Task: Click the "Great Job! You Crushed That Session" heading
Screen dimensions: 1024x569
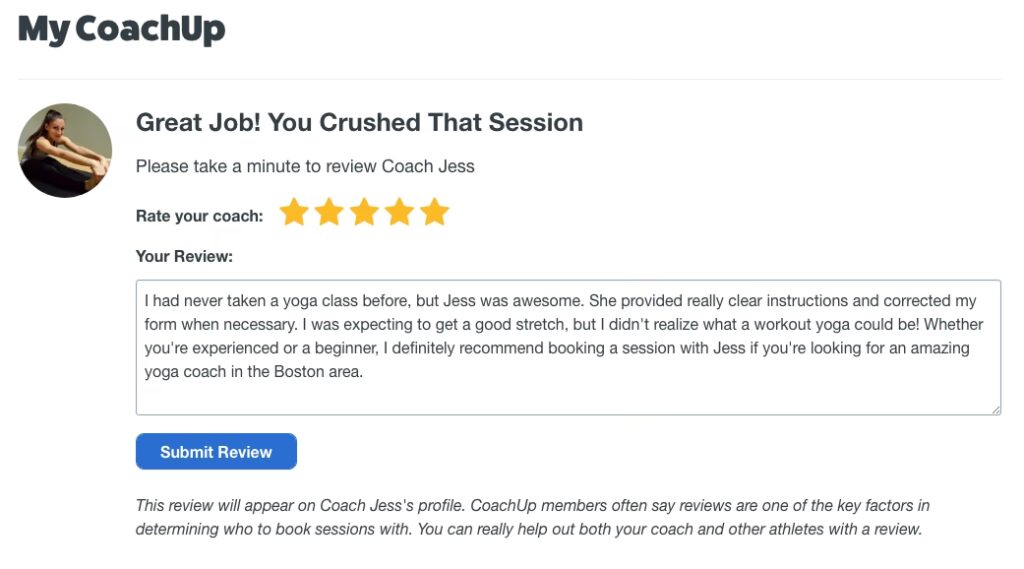Action: pyautogui.click(x=359, y=123)
